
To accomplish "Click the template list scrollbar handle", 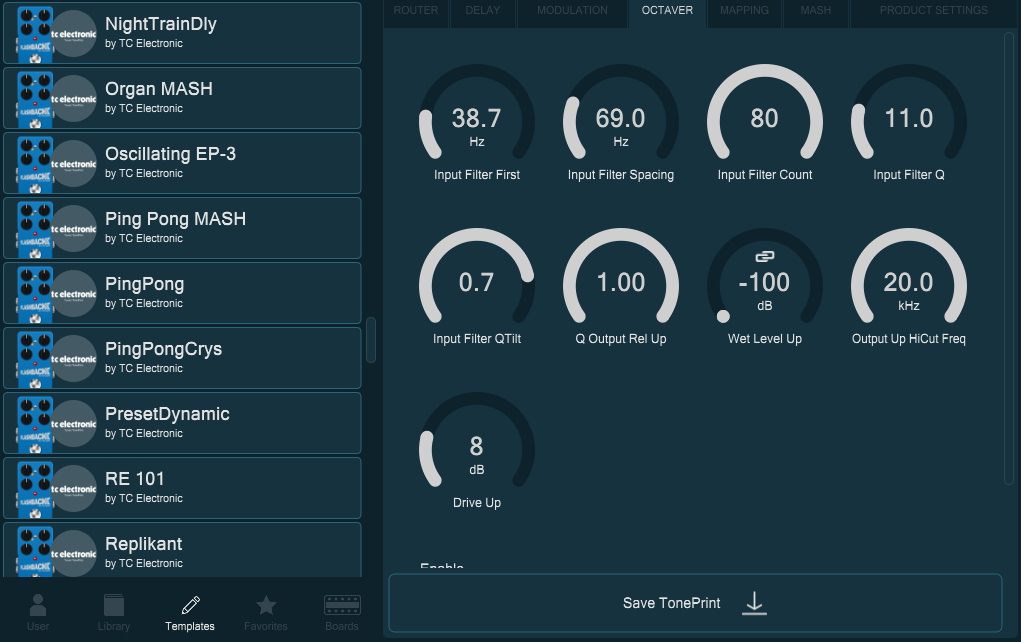I will (371, 340).
